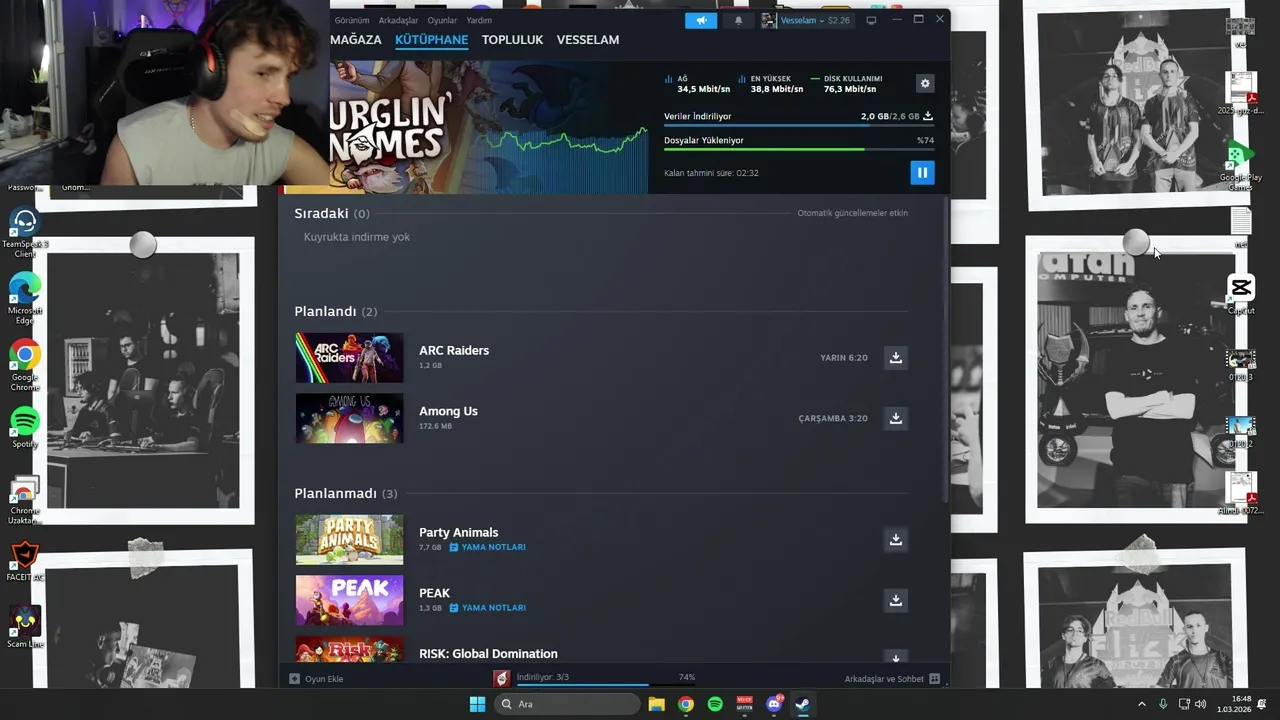Screen dimensions: 1280x720
Task: Click downloads list scrollbar
Action: point(945,350)
